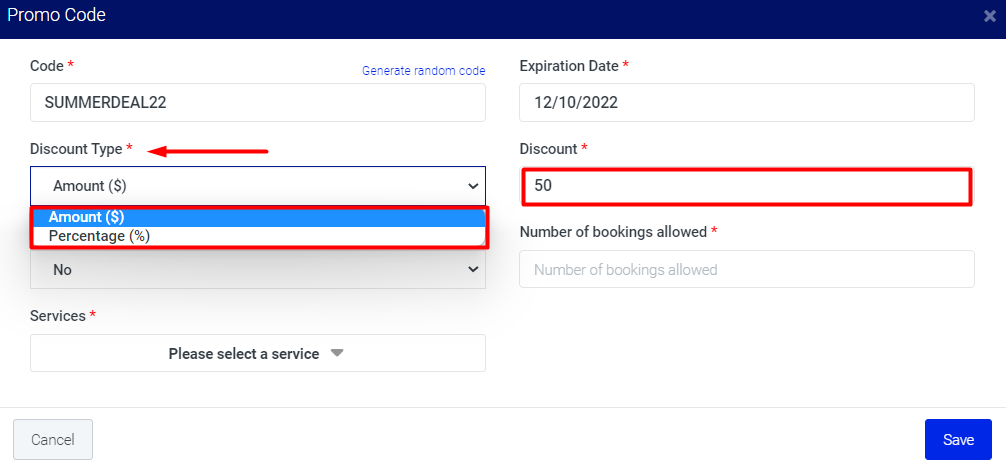1006x473 pixels.
Task: Click the Expiration Date label text
Action: [x=569, y=66]
